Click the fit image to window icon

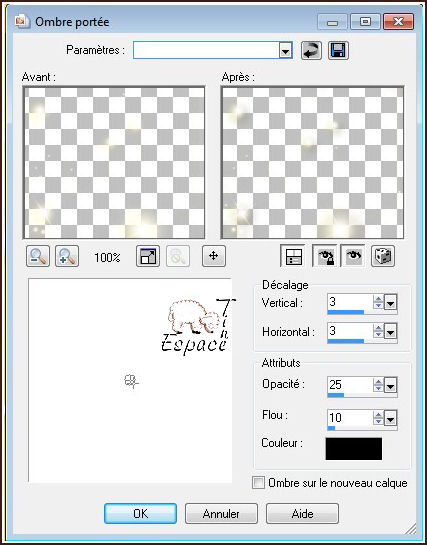pos(148,257)
